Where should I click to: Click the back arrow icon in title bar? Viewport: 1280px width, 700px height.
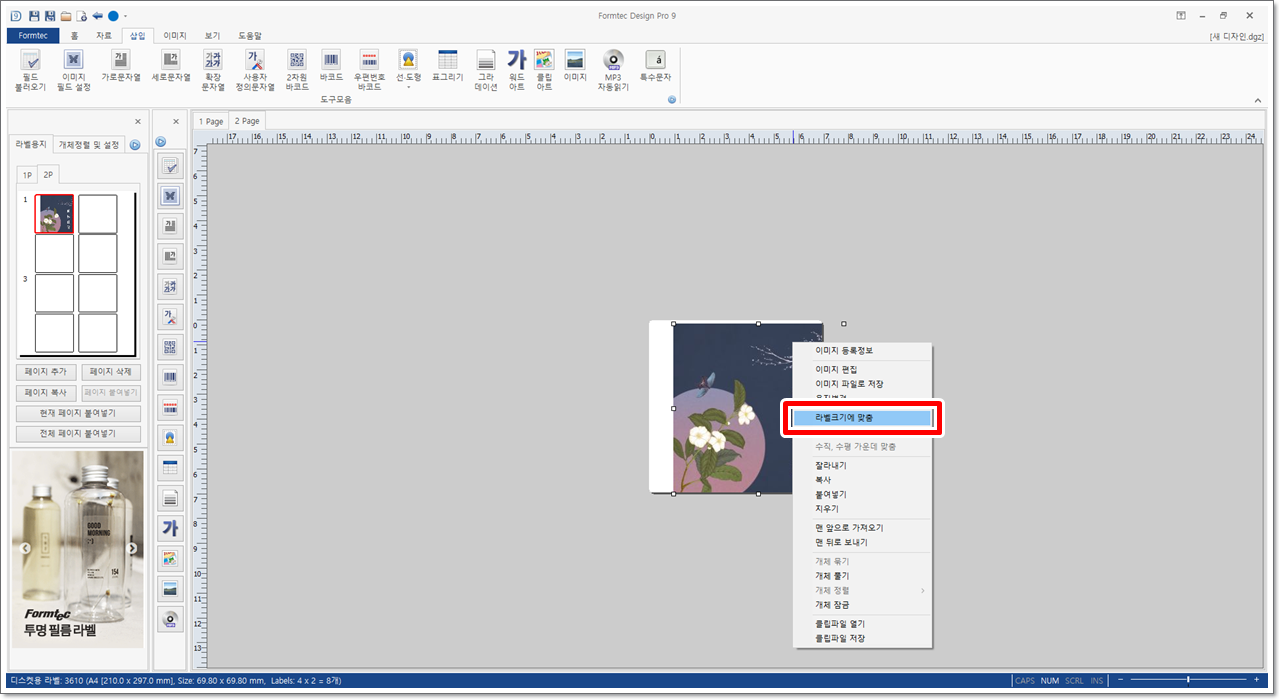click(97, 16)
